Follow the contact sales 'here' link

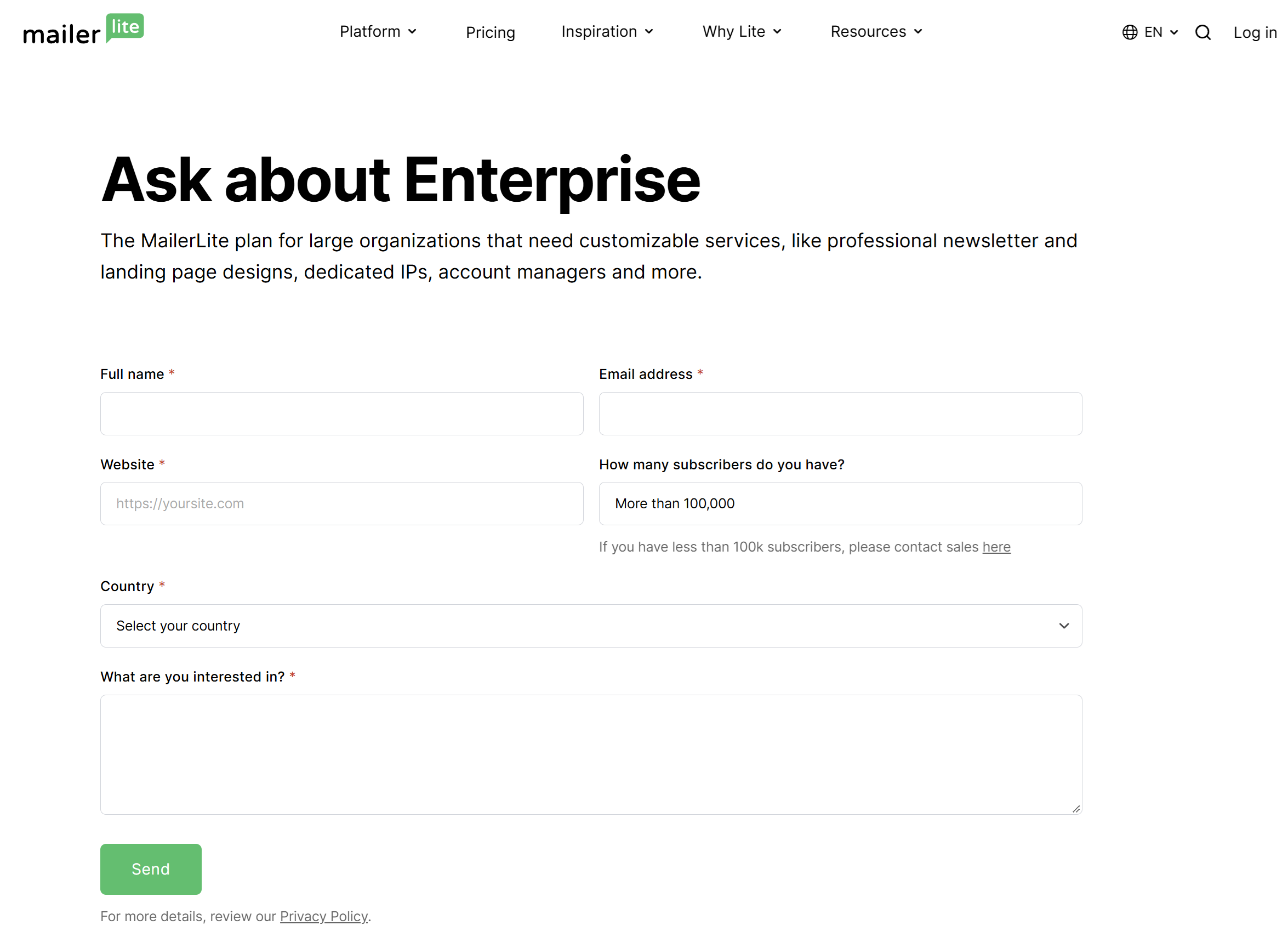pos(996,547)
